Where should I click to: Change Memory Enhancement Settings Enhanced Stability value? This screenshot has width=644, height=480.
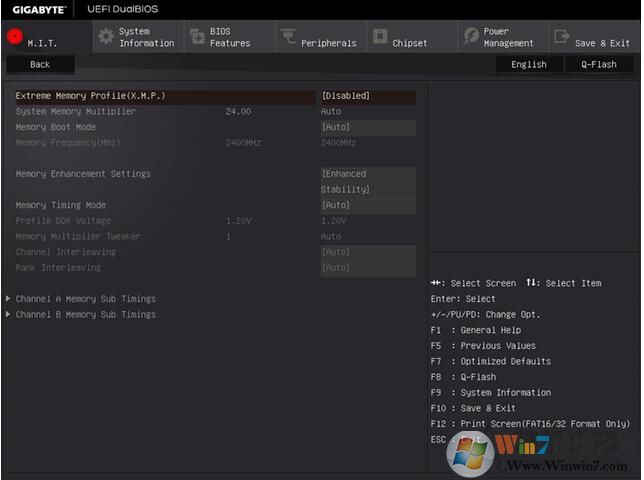click(366, 181)
